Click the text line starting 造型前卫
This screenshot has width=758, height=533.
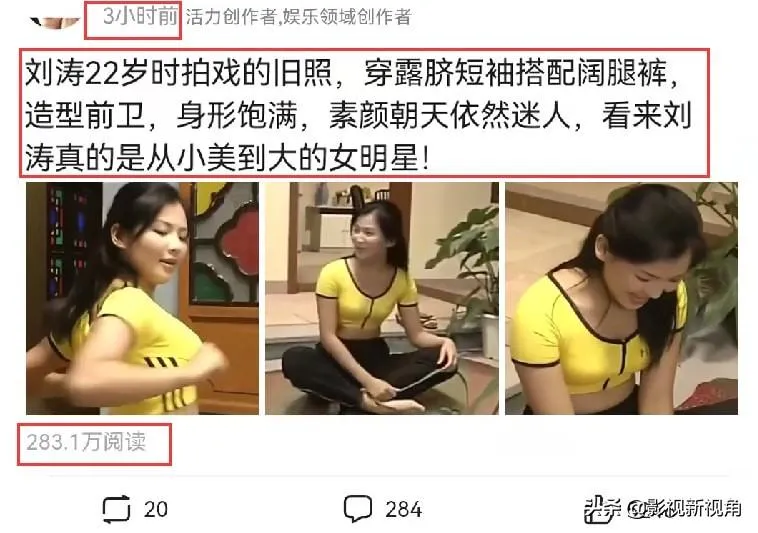pyautogui.click(x=358, y=116)
